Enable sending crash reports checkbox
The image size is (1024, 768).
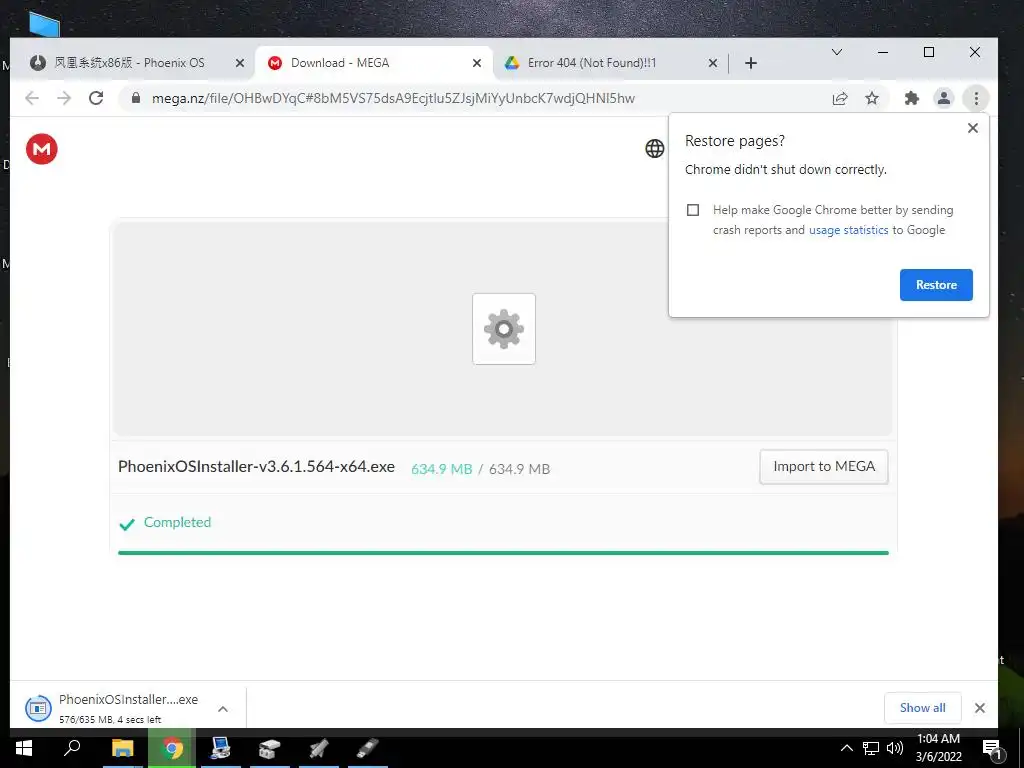click(693, 210)
